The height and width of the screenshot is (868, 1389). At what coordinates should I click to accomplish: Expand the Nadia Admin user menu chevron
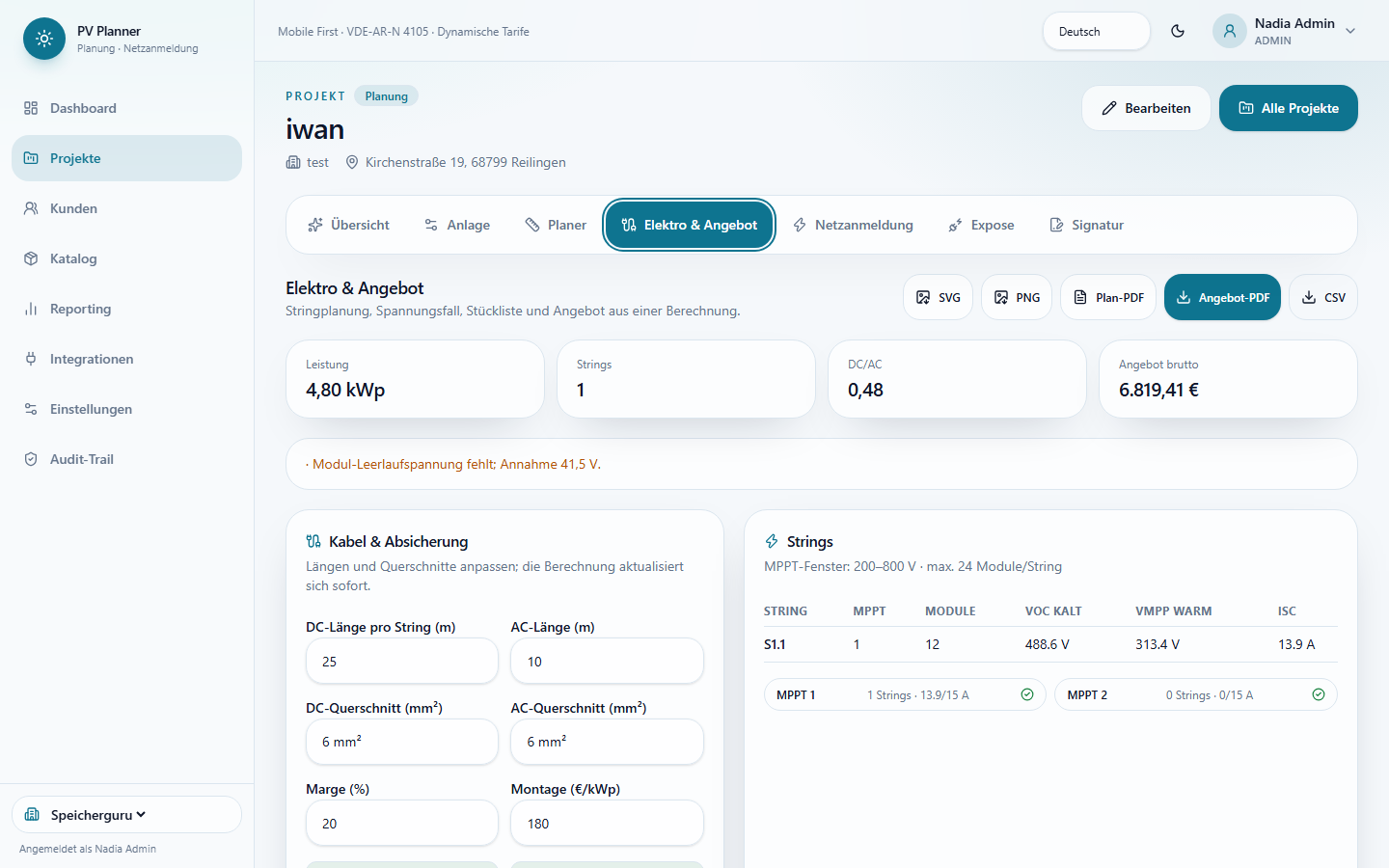coord(1350,31)
